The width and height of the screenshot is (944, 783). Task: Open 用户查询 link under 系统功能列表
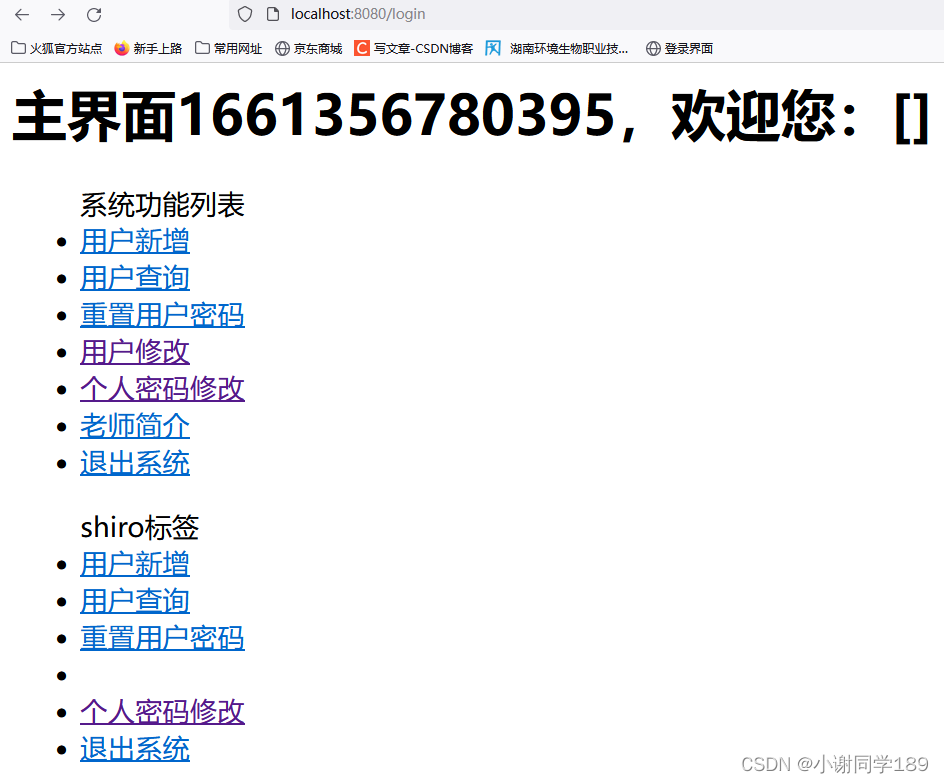[135, 279]
